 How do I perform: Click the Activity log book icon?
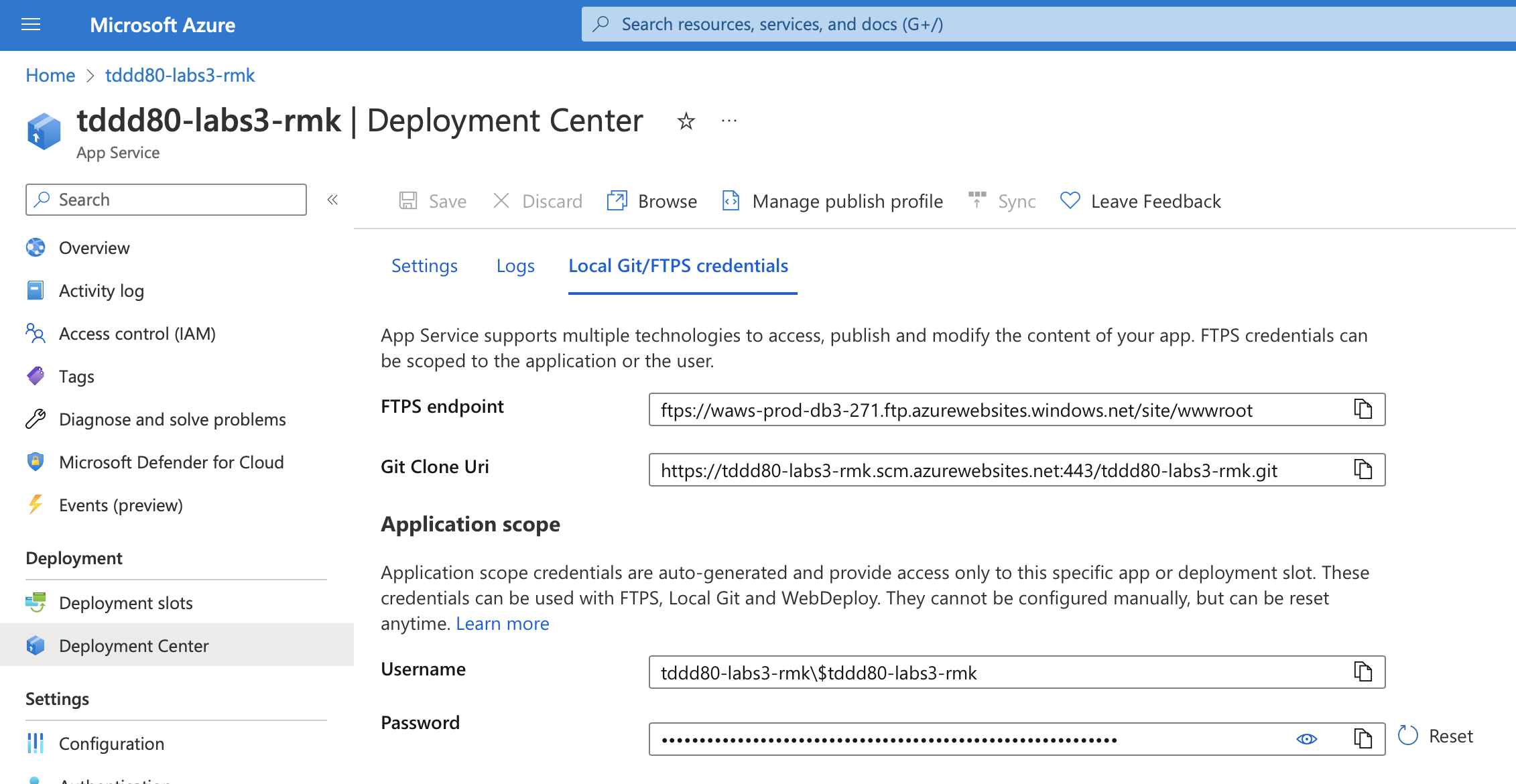tap(36, 290)
